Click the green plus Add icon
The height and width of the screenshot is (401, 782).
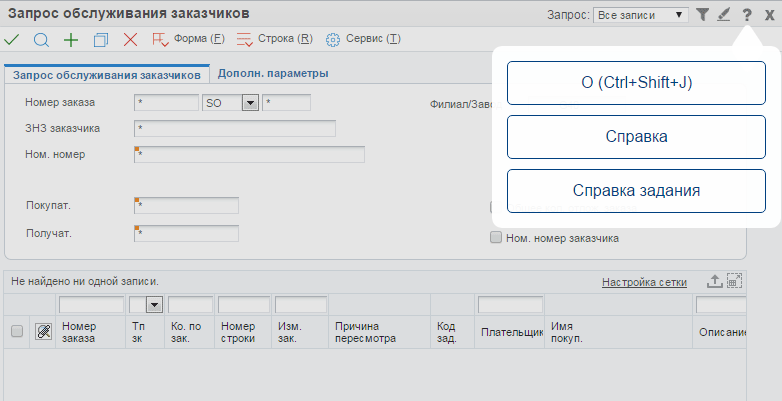(x=70, y=40)
